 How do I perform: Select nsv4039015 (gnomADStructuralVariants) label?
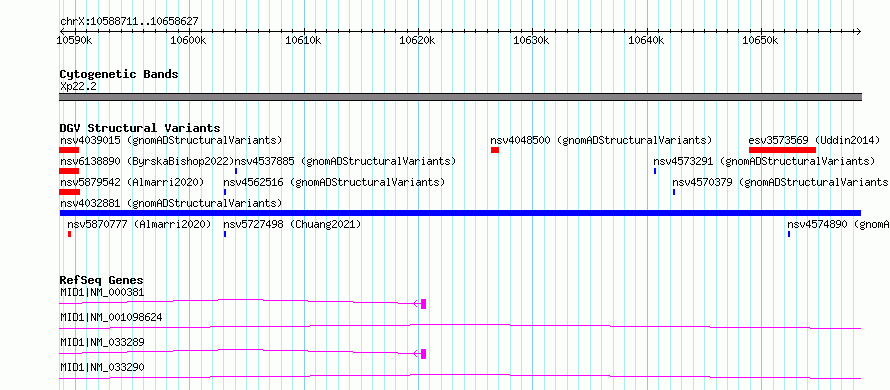coord(171,140)
